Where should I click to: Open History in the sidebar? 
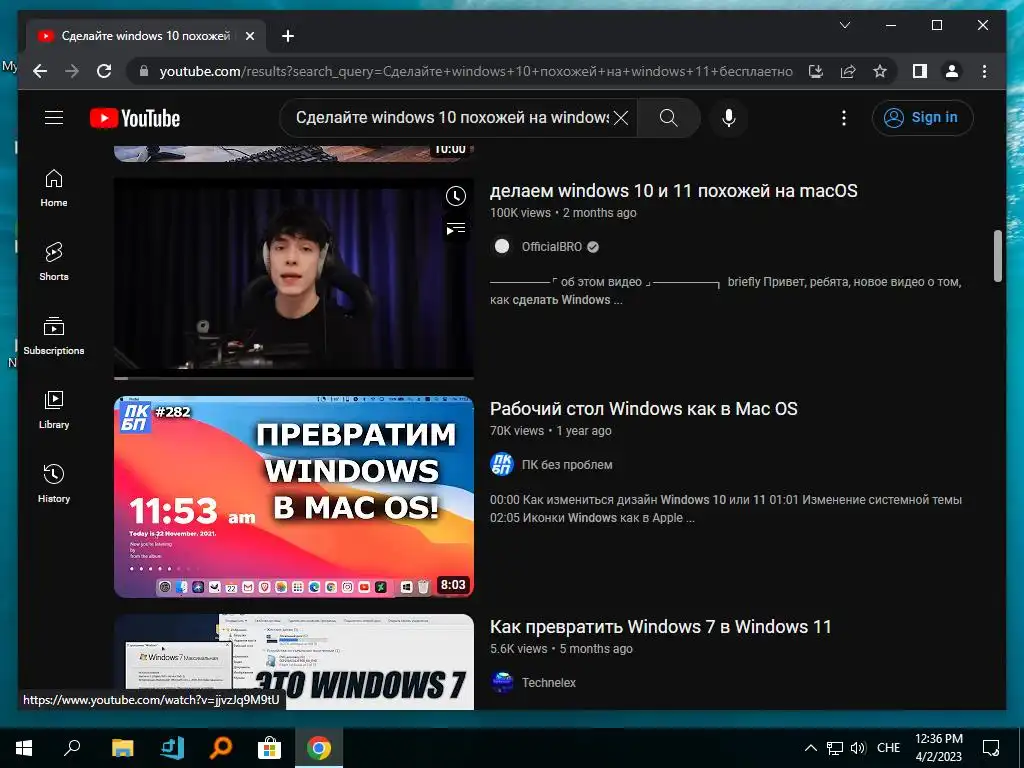[x=54, y=484]
